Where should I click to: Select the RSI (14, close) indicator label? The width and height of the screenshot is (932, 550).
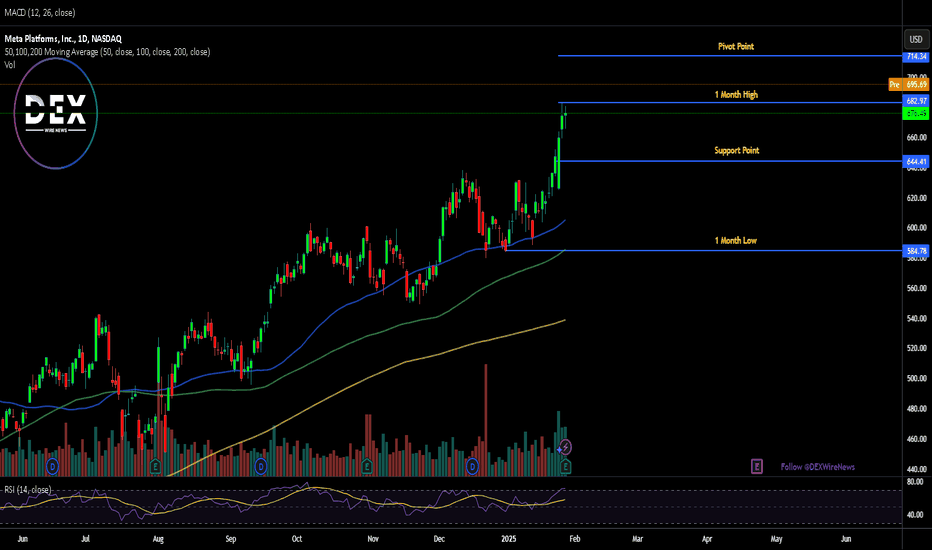pos(27,490)
